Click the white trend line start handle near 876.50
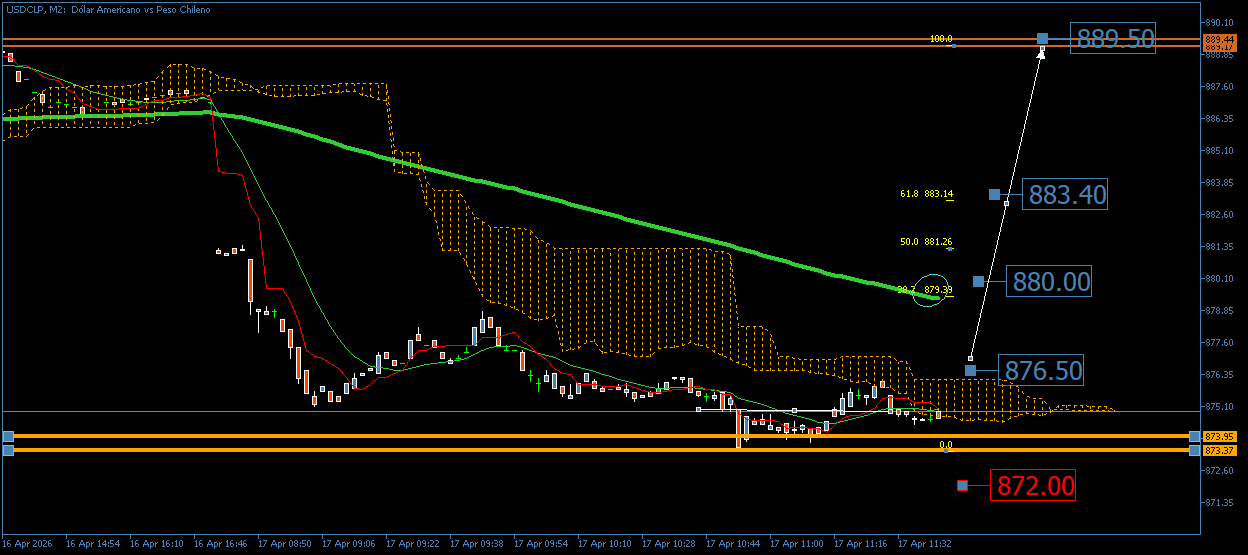Image resolution: width=1248 pixels, height=555 pixels. click(x=970, y=358)
